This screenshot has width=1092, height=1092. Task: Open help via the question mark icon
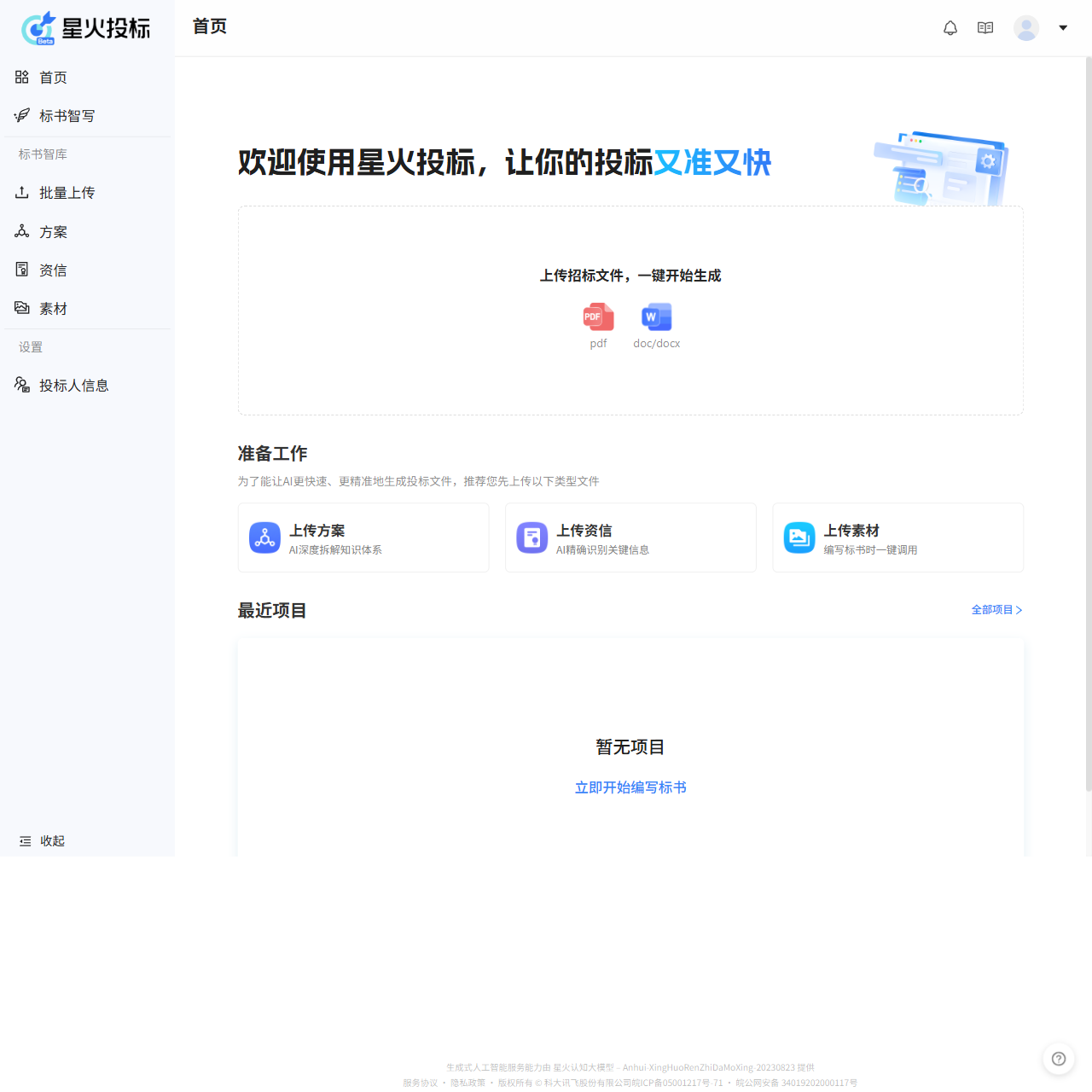pos(1059,1059)
